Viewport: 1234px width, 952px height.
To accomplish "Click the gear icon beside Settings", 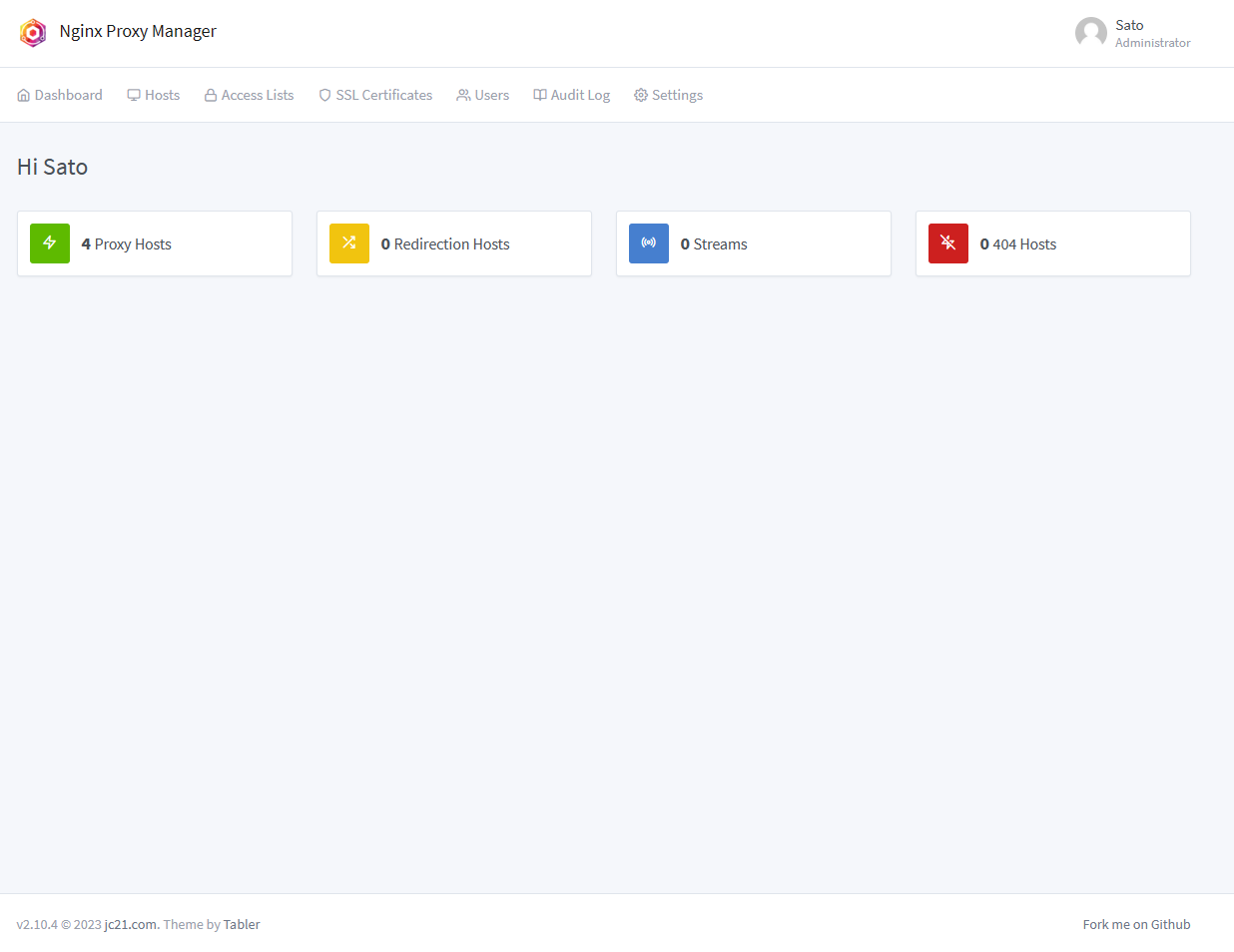I will (x=641, y=96).
